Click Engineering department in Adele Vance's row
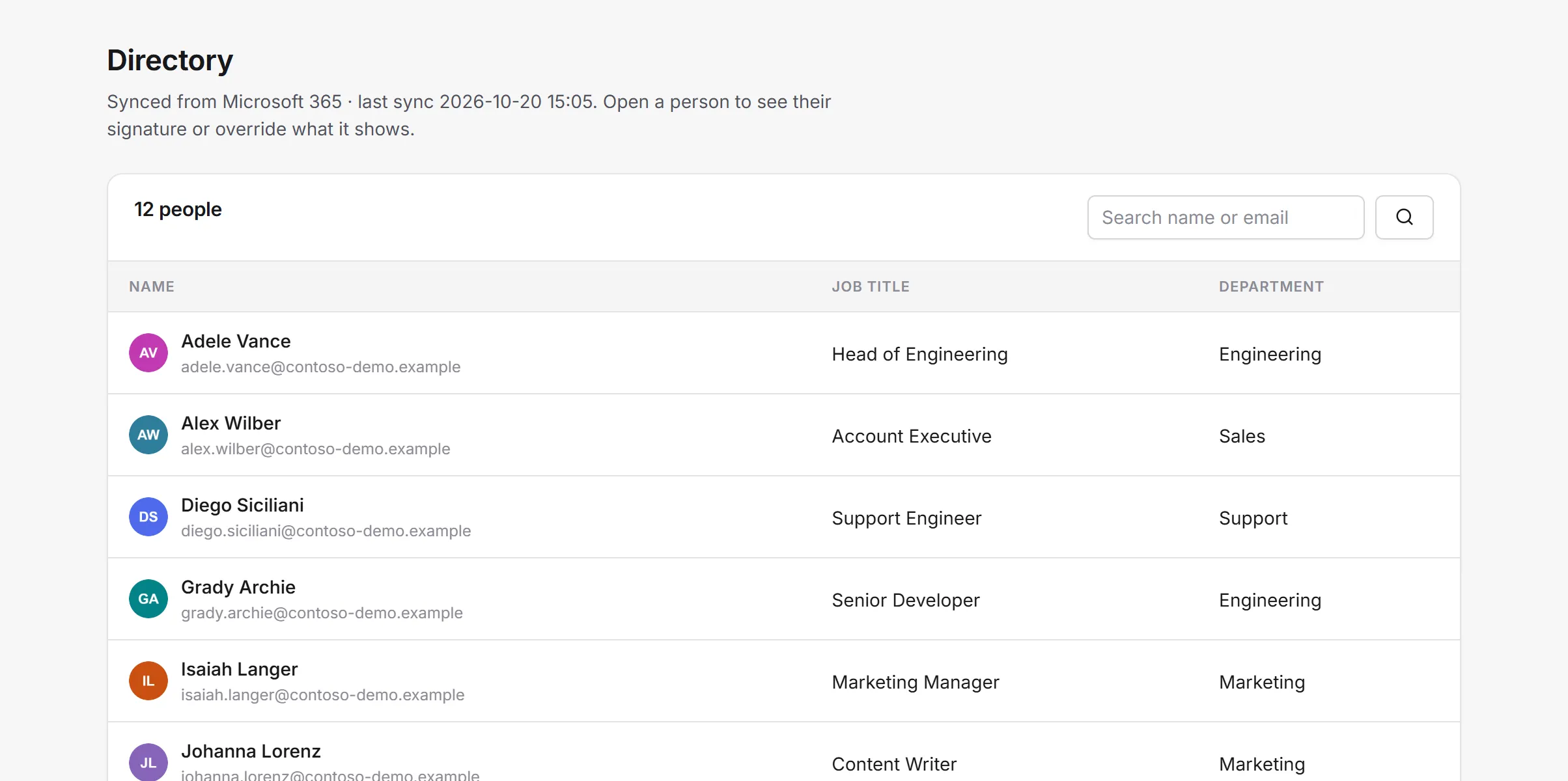 pyautogui.click(x=1270, y=354)
